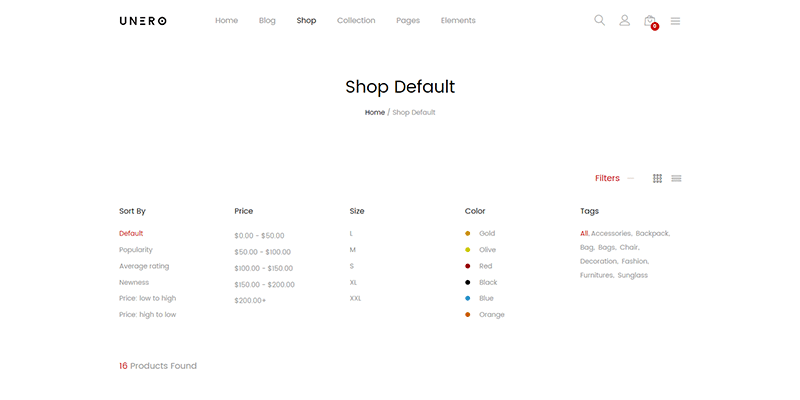Screen dimensions: 800x400
Task: Switch to list view layout
Action: tap(676, 178)
